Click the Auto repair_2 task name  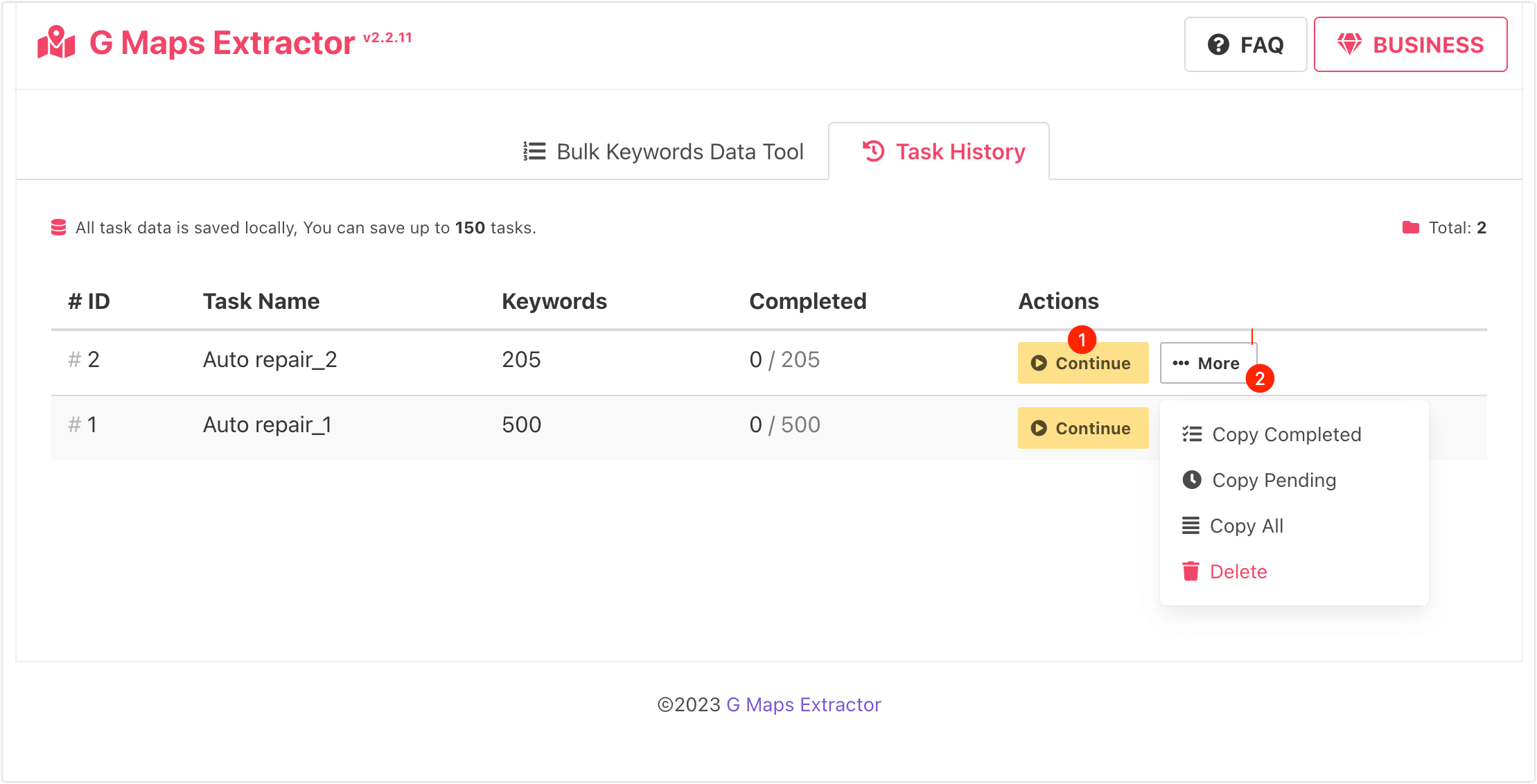pyautogui.click(x=270, y=359)
